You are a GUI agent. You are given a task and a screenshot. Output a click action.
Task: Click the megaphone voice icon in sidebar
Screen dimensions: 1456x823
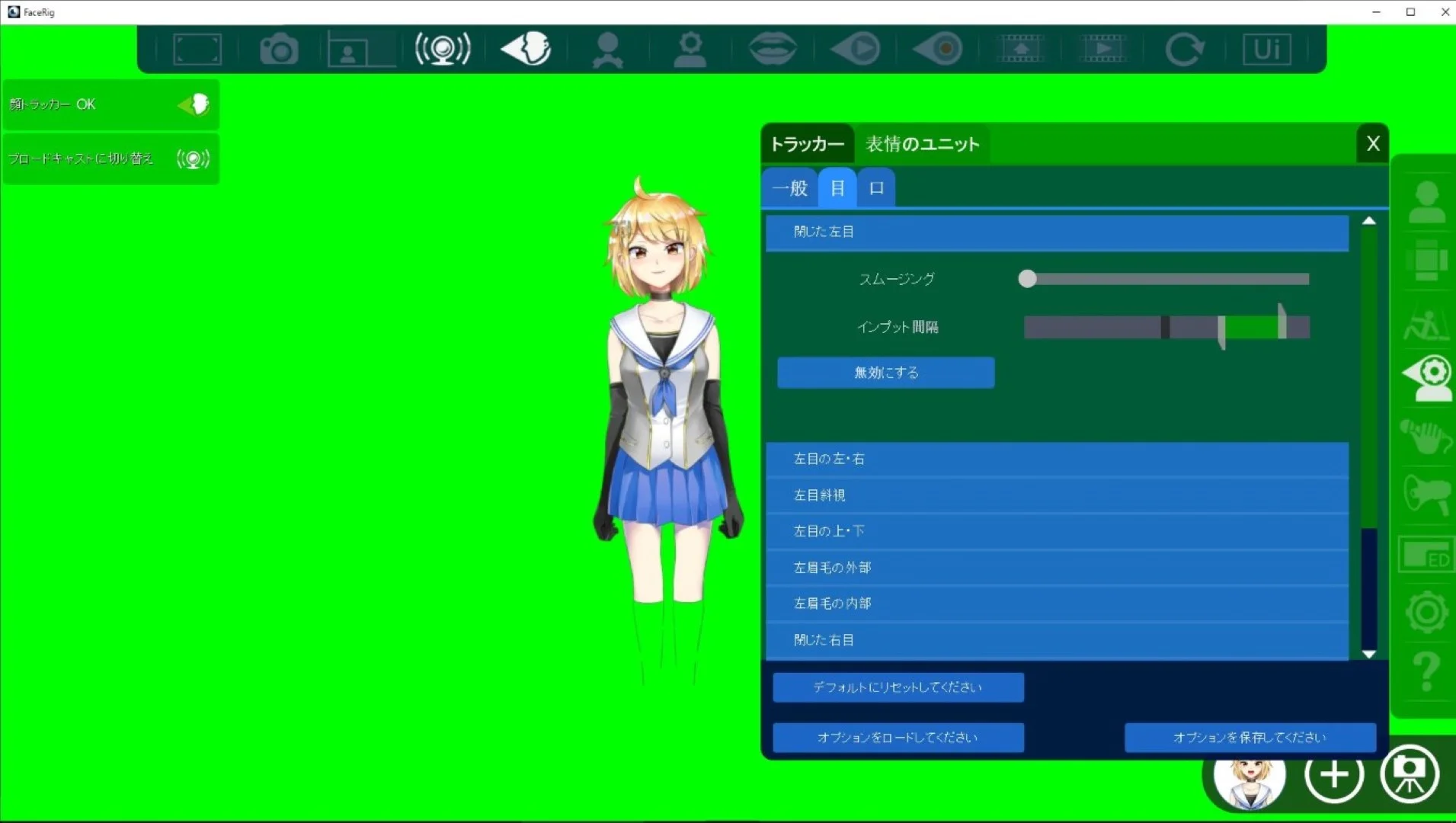point(1426,494)
